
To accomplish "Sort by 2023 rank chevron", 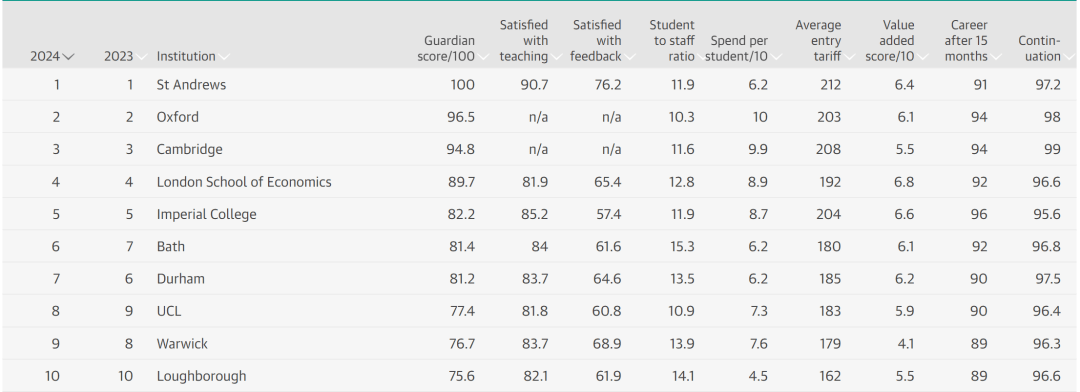I will [x=141, y=56].
